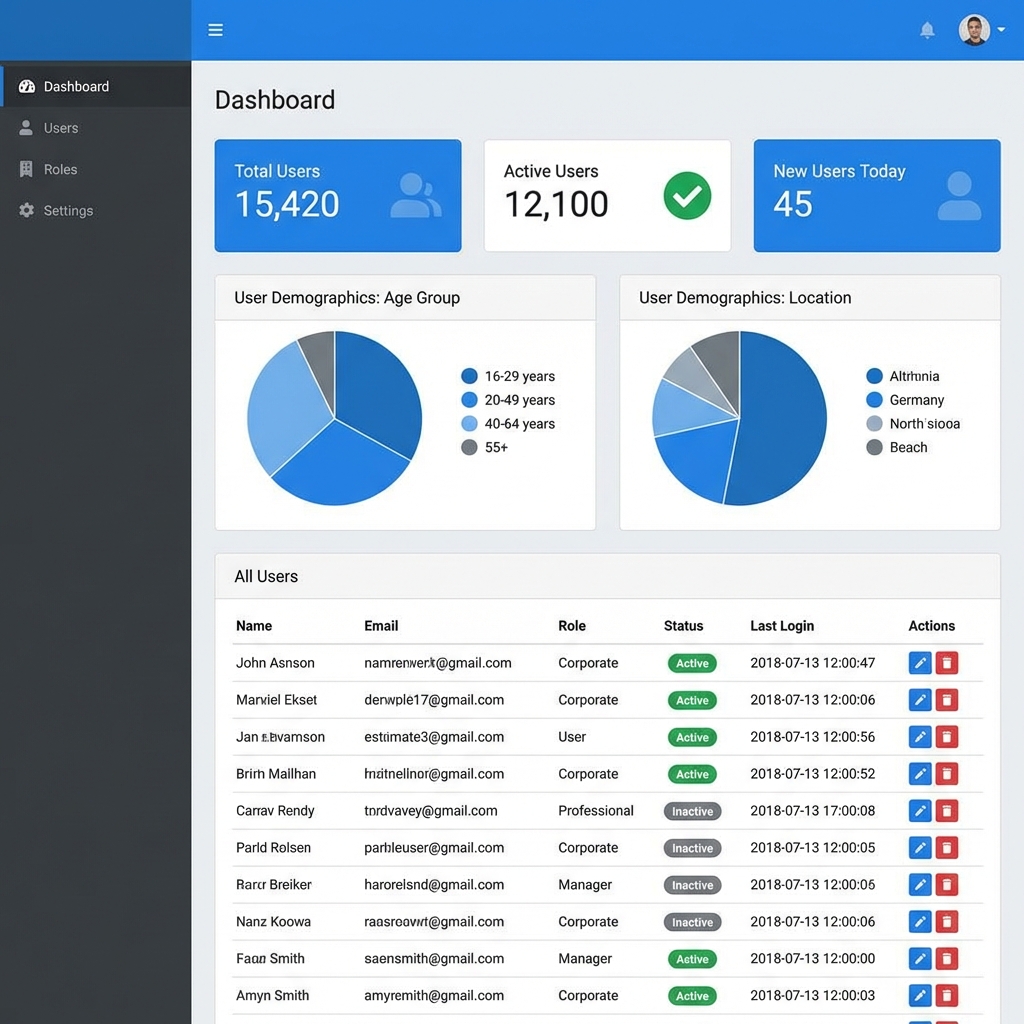
Task: Click the Roles sidebar icon
Action: 26,169
